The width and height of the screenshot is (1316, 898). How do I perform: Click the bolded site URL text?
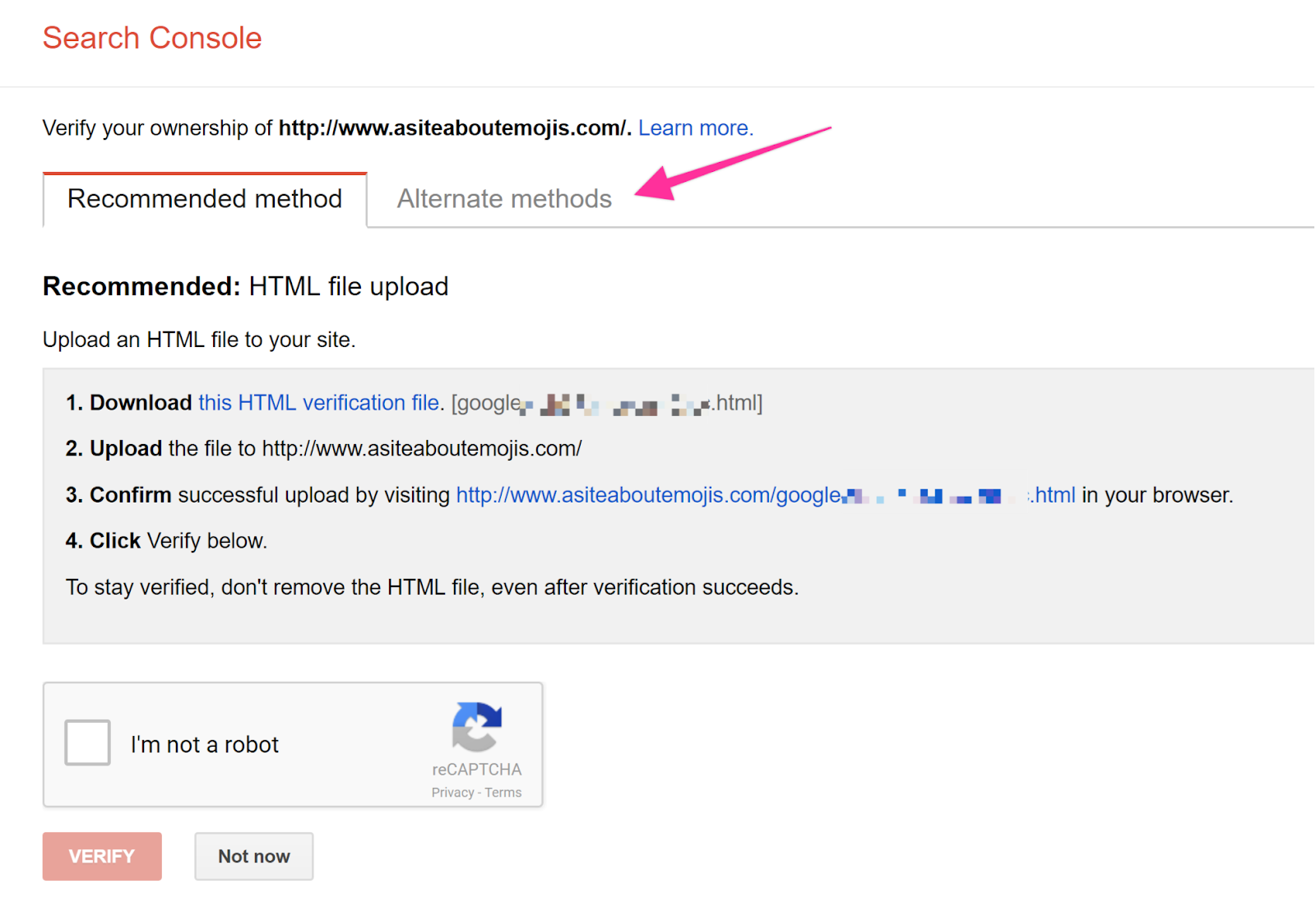point(452,127)
